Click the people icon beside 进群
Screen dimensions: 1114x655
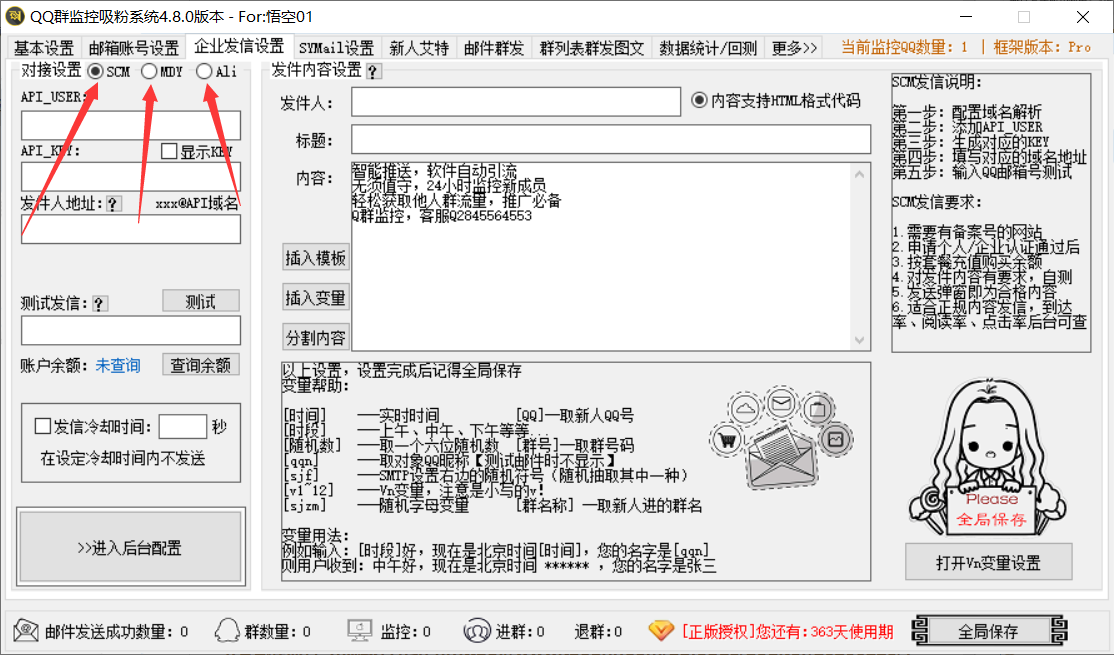pos(477,630)
